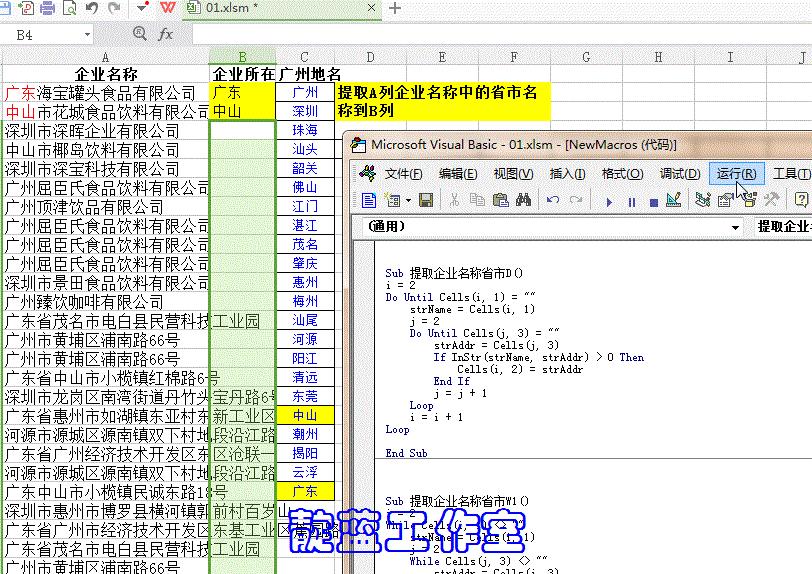
Task: Run the macro with the play button
Action: pyautogui.click(x=609, y=202)
